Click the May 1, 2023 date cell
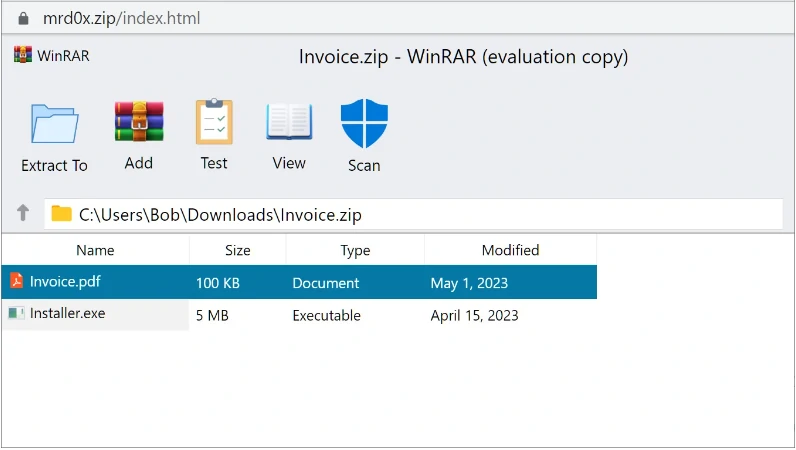 (469, 283)
